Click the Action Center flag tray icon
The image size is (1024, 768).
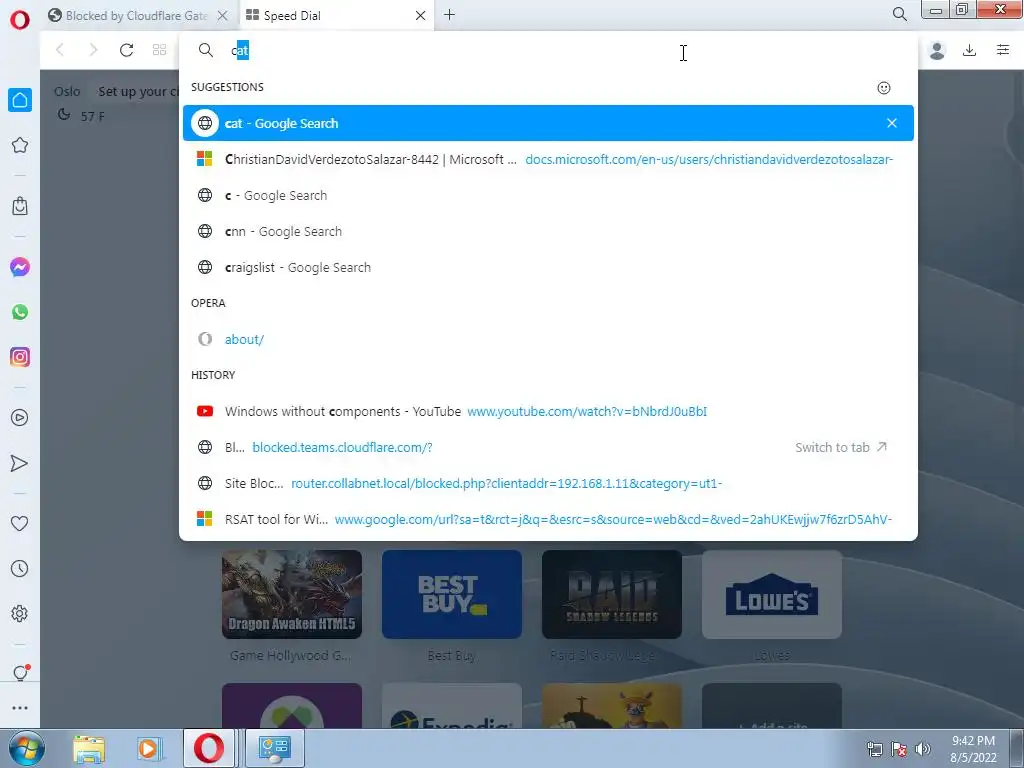899,749
